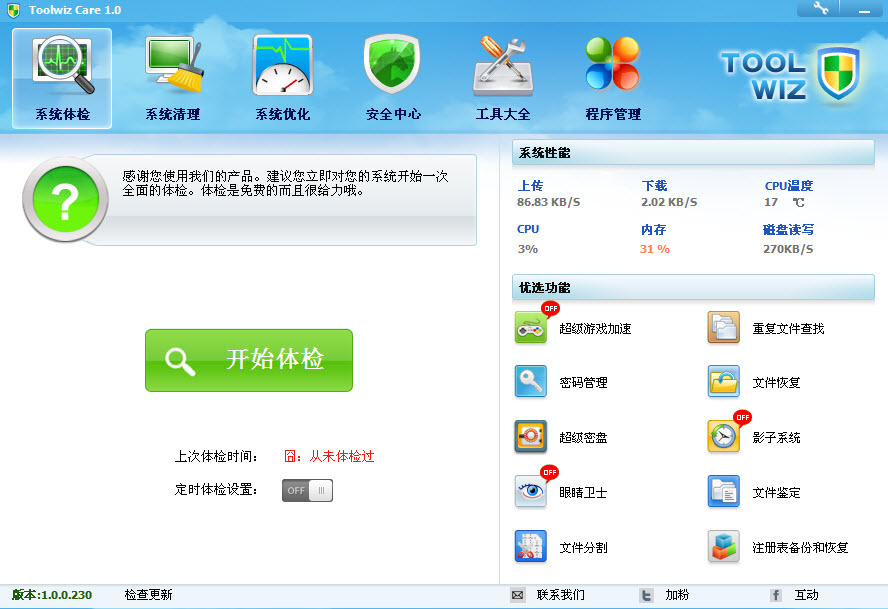Click the gamepad icon for 超级游戏加速
Viewport: 888px width, 609px height.
[x=531, y=327]
